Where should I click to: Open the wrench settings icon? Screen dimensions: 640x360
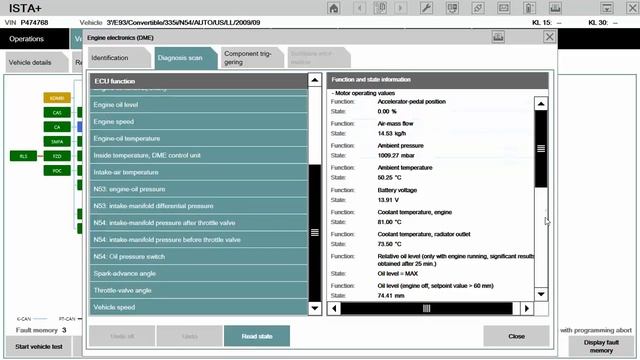pyautogui.click(x=427, y=8)
